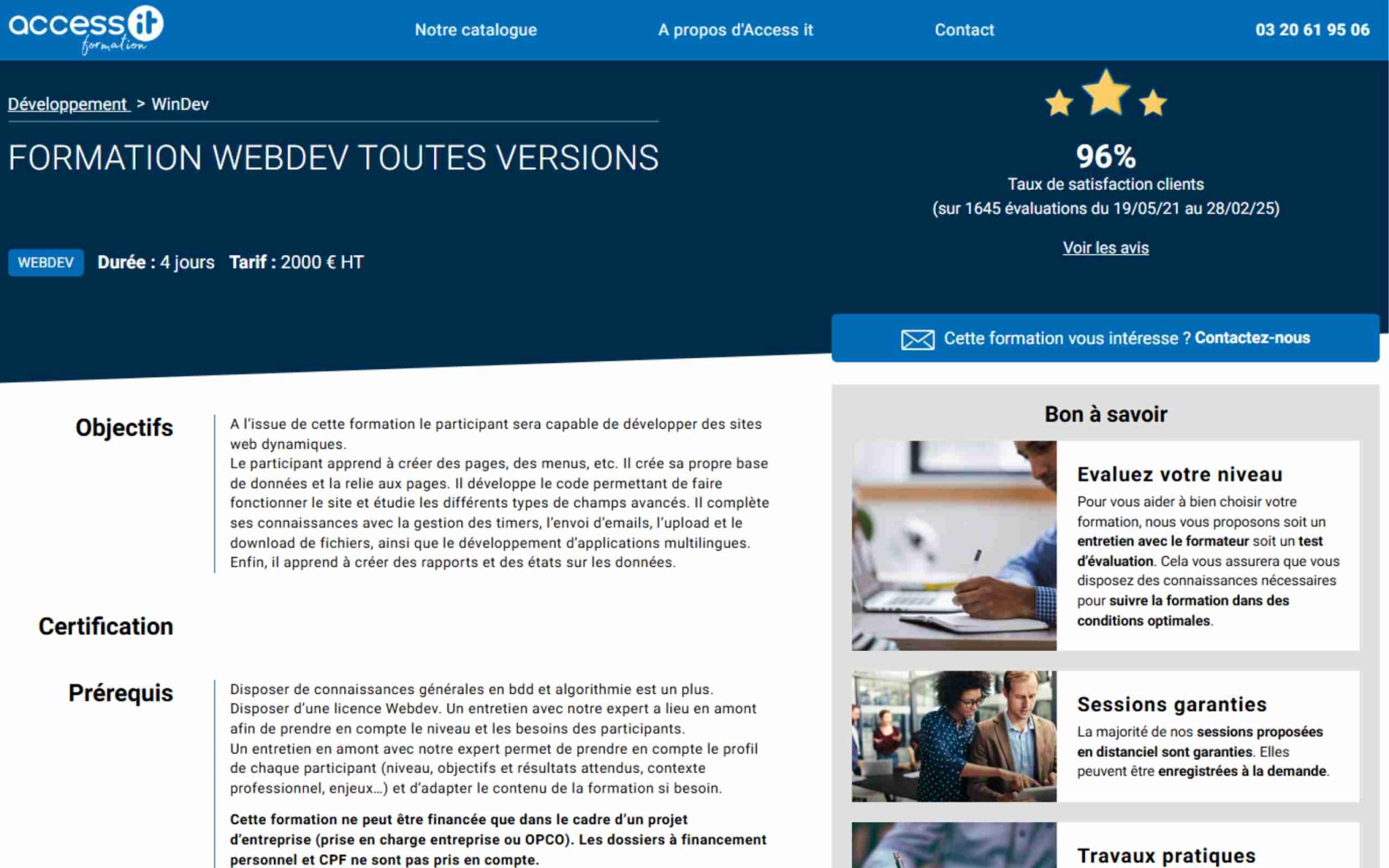Open the Notre catalogue menu
Viewport: 1389px width, 868px height.
click(x=475, y=30)
